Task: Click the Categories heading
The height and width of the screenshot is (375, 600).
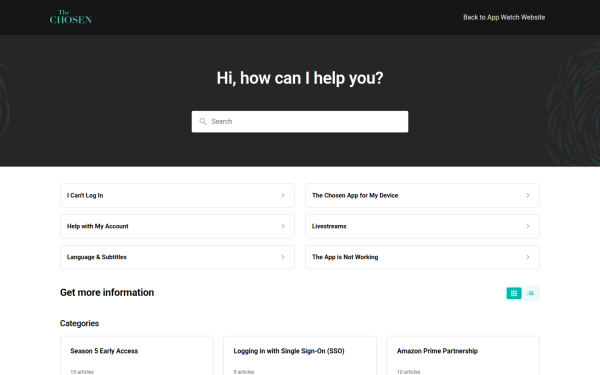Action: coord(79,323)
